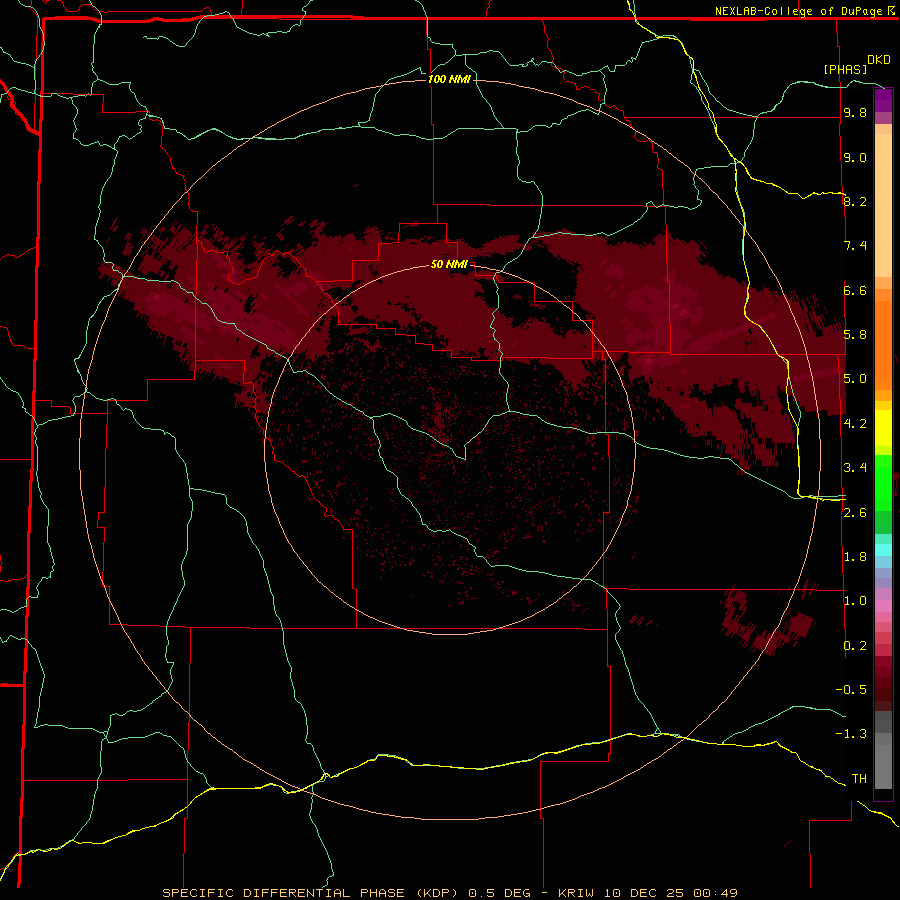Click the gray segment of color bar

883,752
